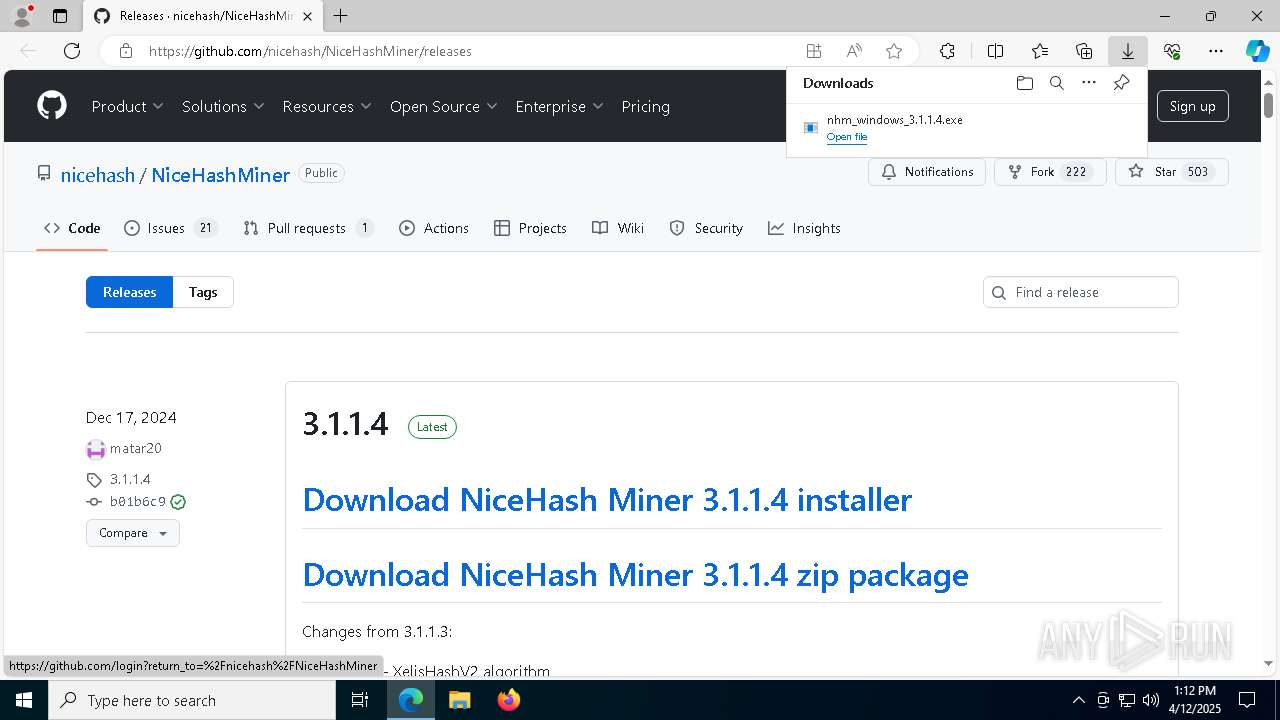Show hidden system tray icons
Image resolution: width=1280 pixels, height=720 pixels.
click(1078, 700)
